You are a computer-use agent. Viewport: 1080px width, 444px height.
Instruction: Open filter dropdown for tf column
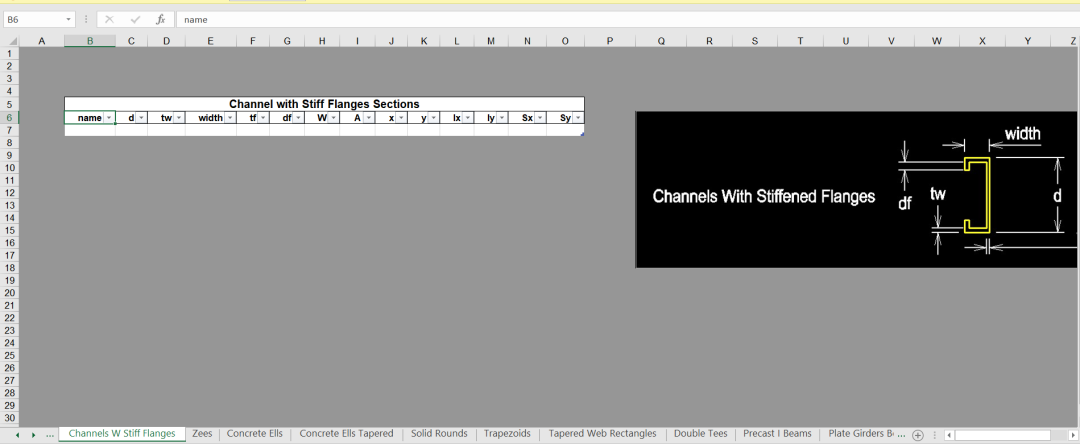[263, 118]
